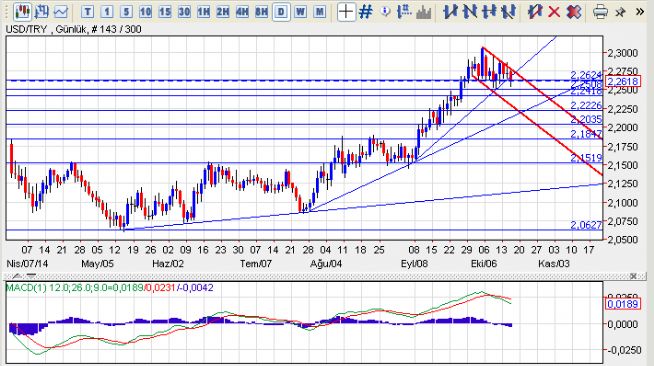This screenshot has width=654, height=366.
Task: Click the Eyl/08 date axis label
Action: (x=414, y=263)
